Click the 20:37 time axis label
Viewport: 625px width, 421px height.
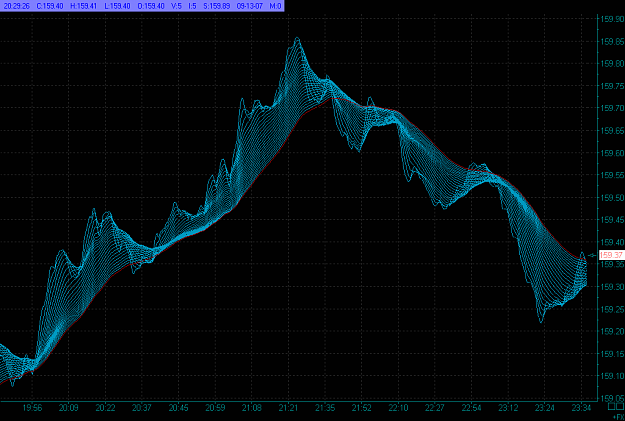pyautogui.click(x=142, y=408)
